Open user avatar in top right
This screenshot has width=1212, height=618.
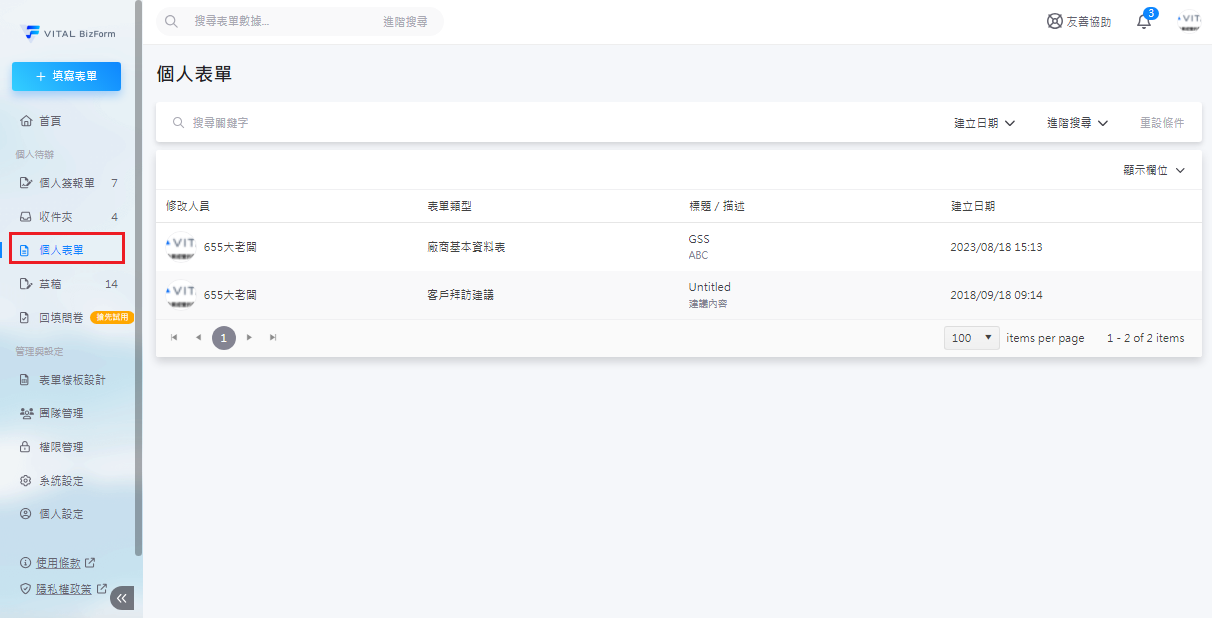1189,21
